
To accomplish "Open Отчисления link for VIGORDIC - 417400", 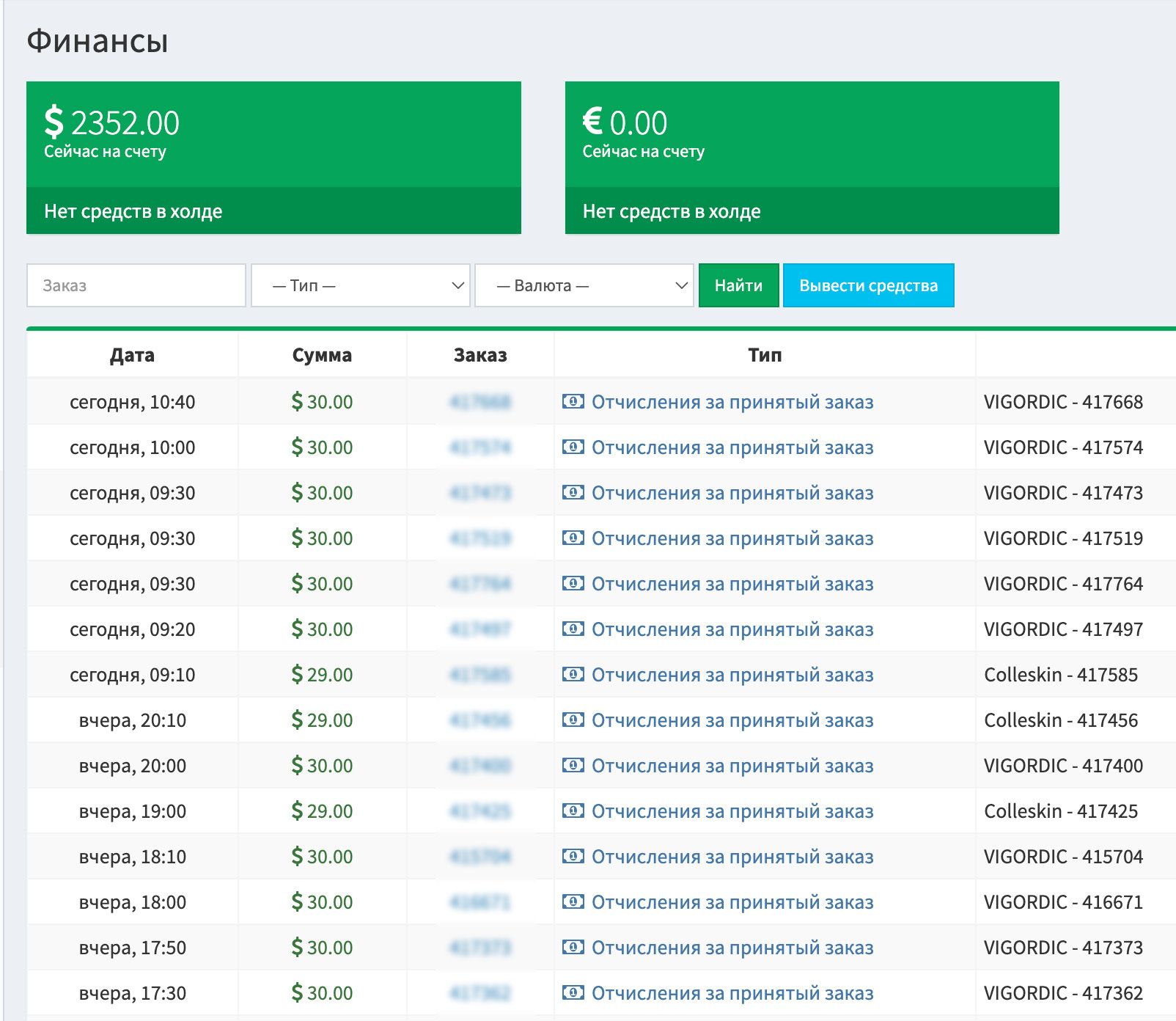I will point(732,766).
